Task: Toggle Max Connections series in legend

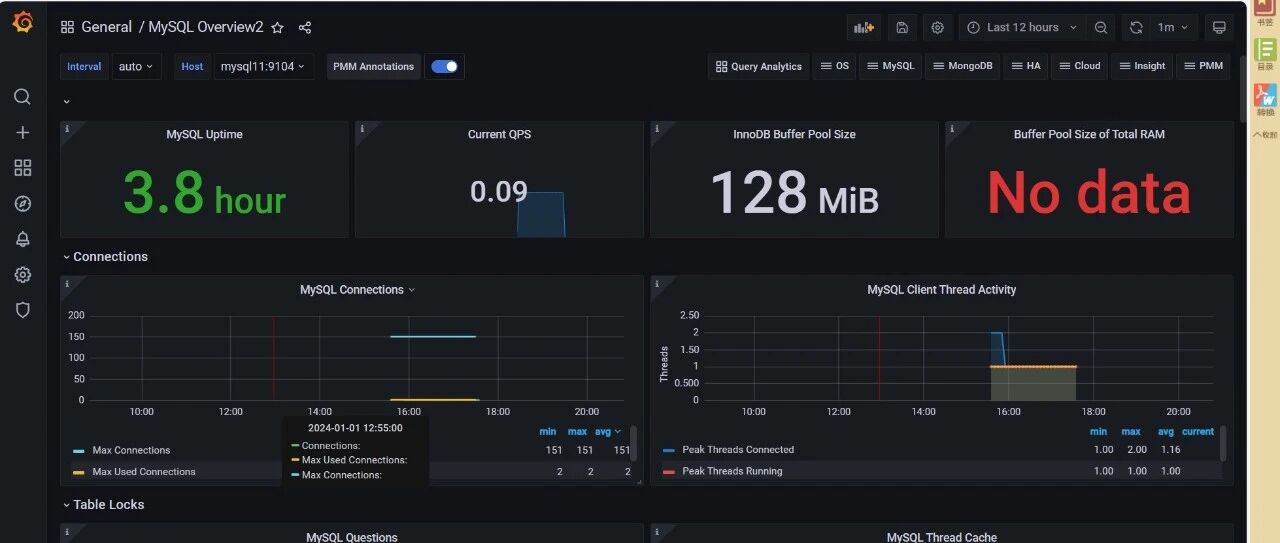Action: 131,450
